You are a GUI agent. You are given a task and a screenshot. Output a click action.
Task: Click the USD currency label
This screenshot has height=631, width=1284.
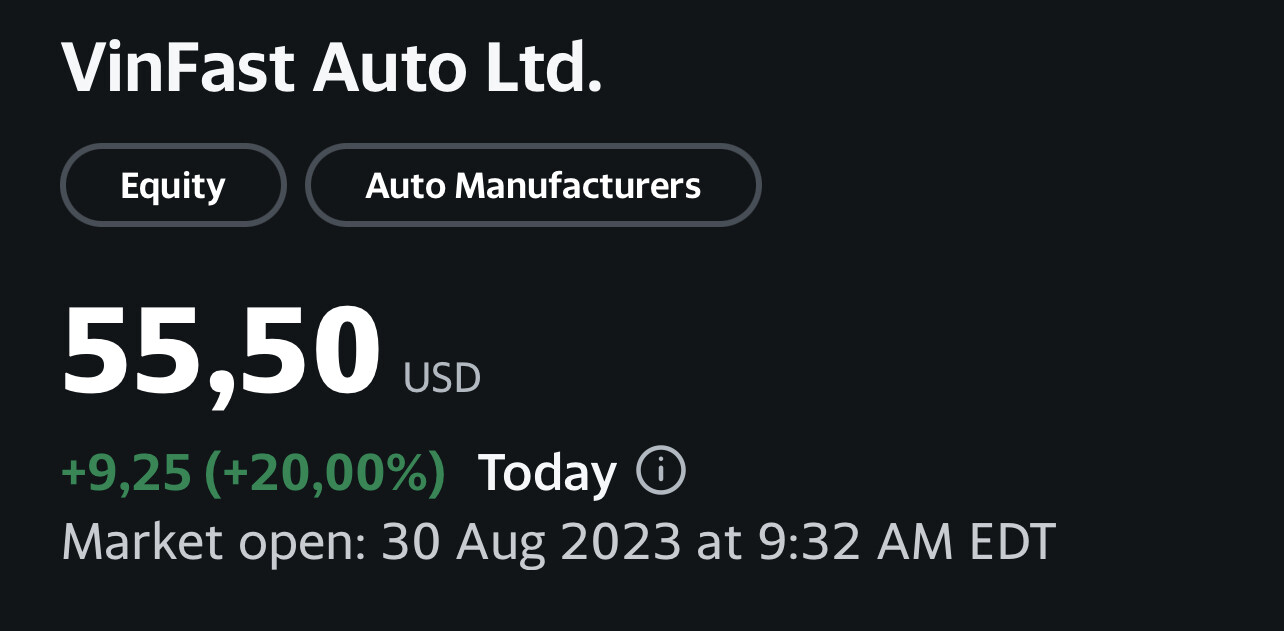coord(442,379)
